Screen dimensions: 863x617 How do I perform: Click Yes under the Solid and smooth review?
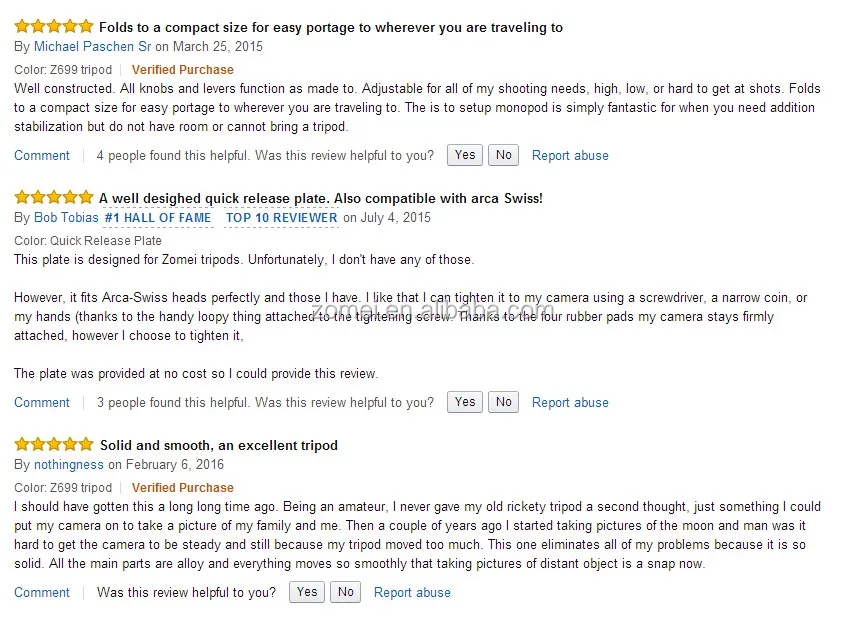306,591
